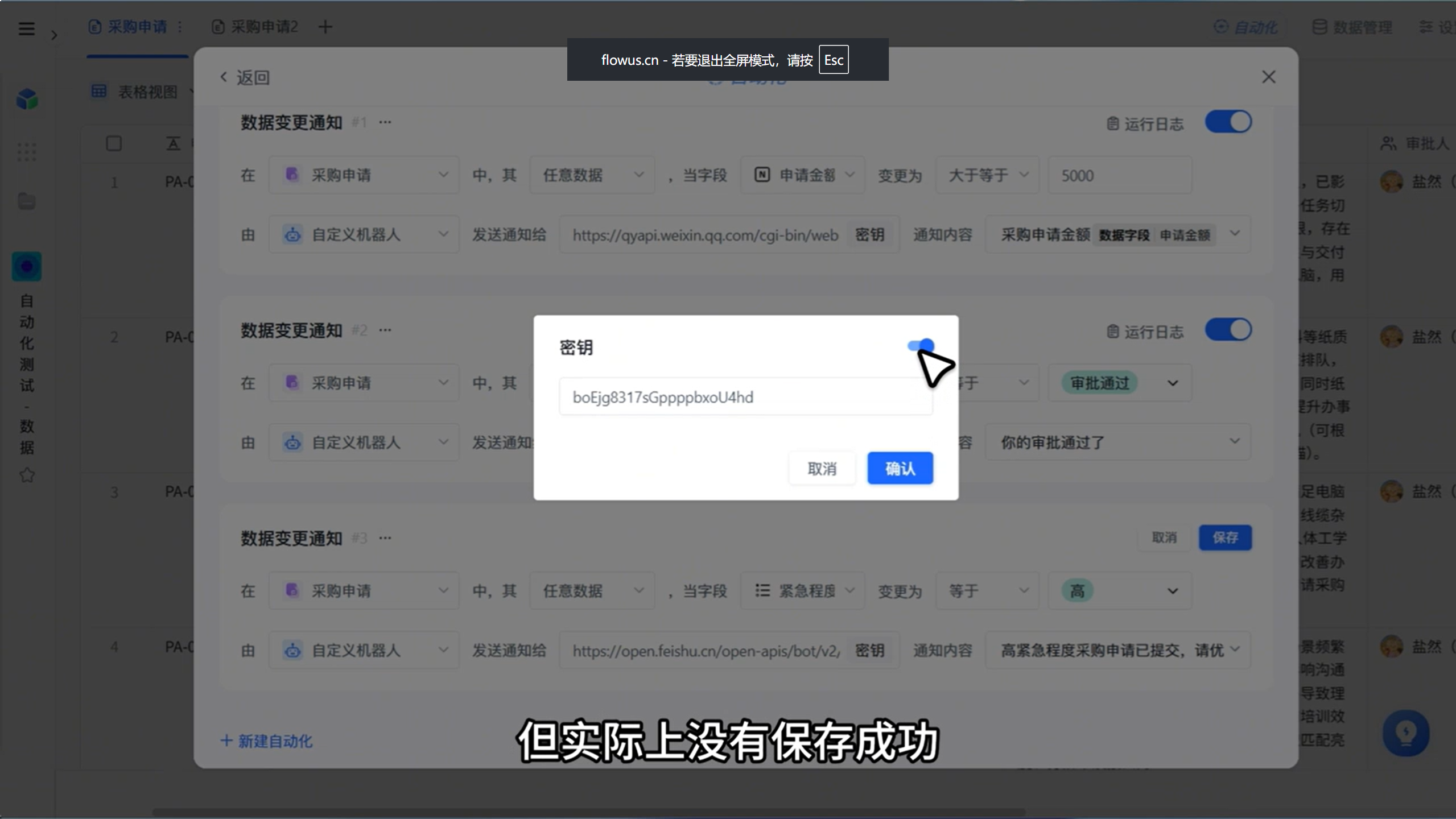Click the 5000 value input field

coord(1120,175)
